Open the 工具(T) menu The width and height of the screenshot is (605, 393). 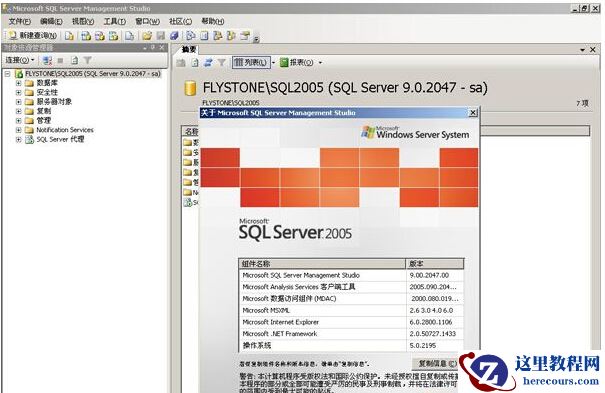click(115, 21)
